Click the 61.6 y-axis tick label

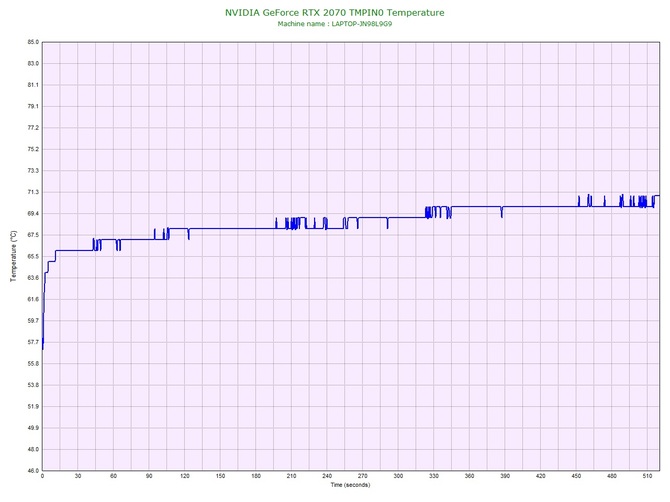pyautogui.click(x=33, y=299)
